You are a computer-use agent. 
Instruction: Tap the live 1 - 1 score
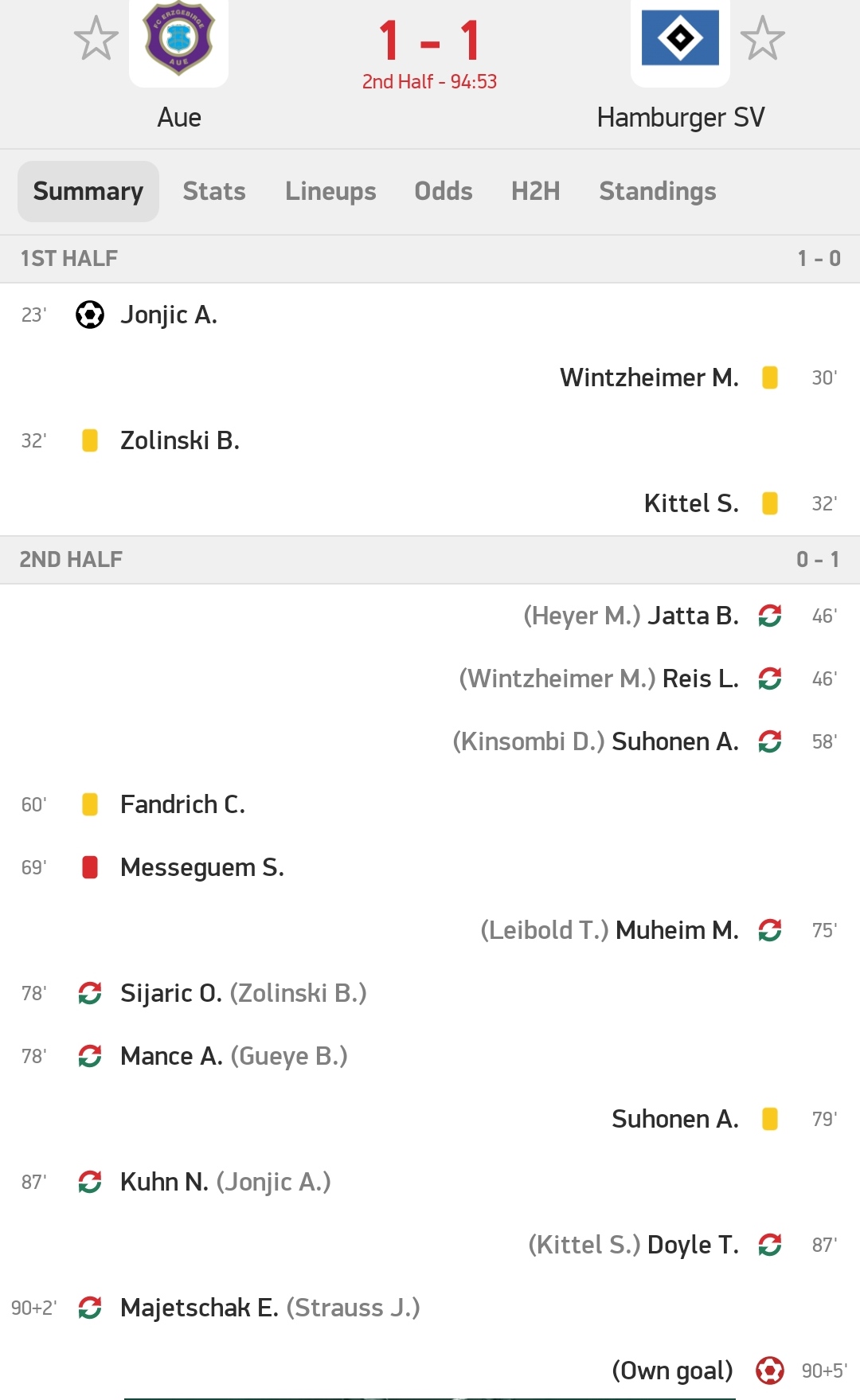point(430,40)
